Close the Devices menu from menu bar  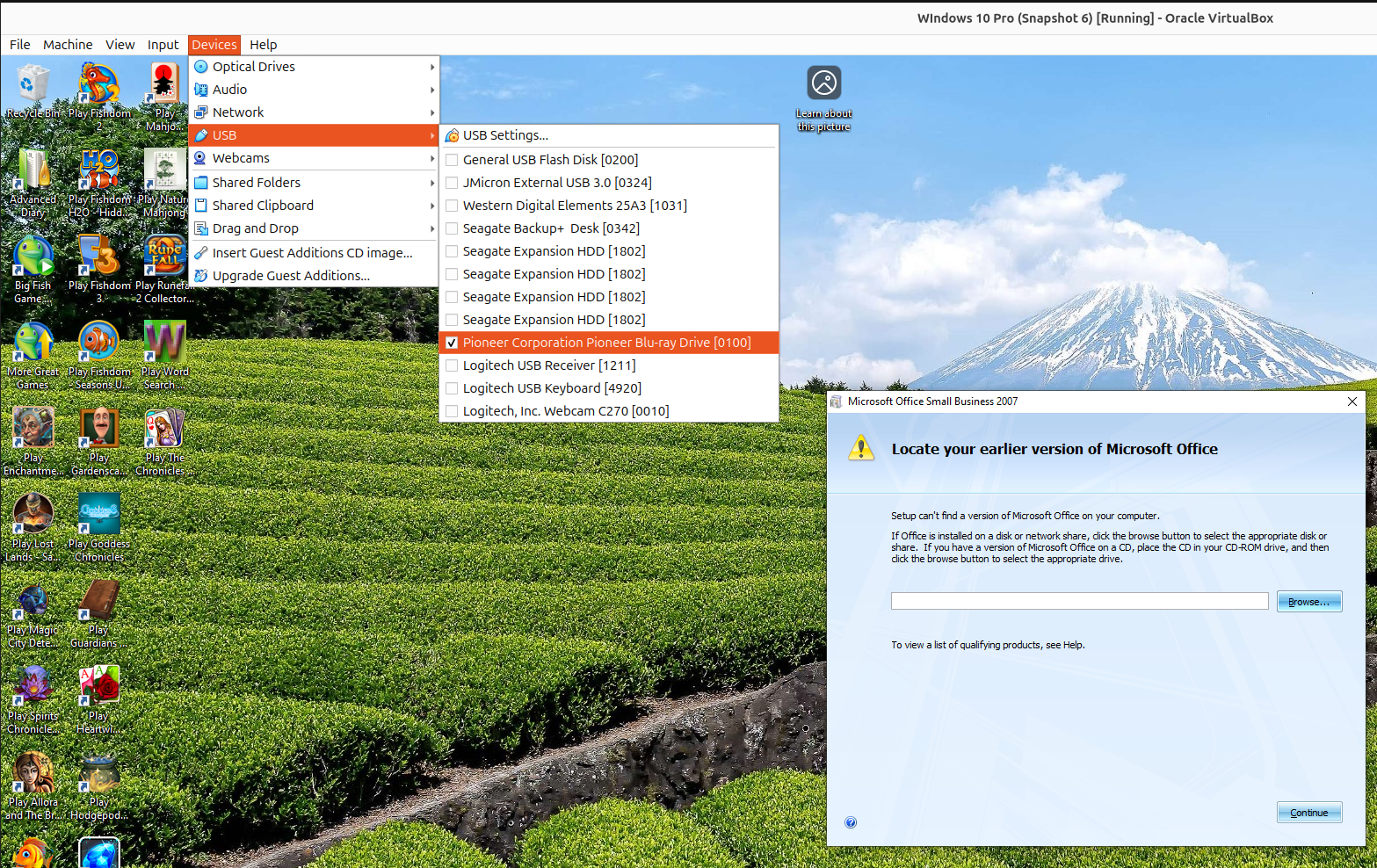point(214,45)
